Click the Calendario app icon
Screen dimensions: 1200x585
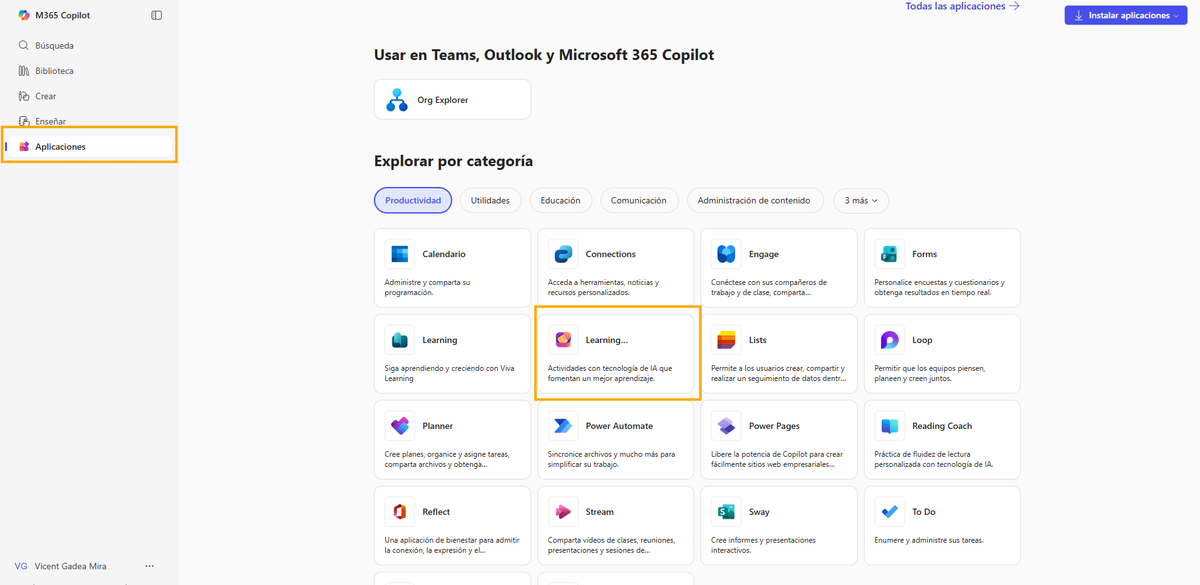coord(399,254)
